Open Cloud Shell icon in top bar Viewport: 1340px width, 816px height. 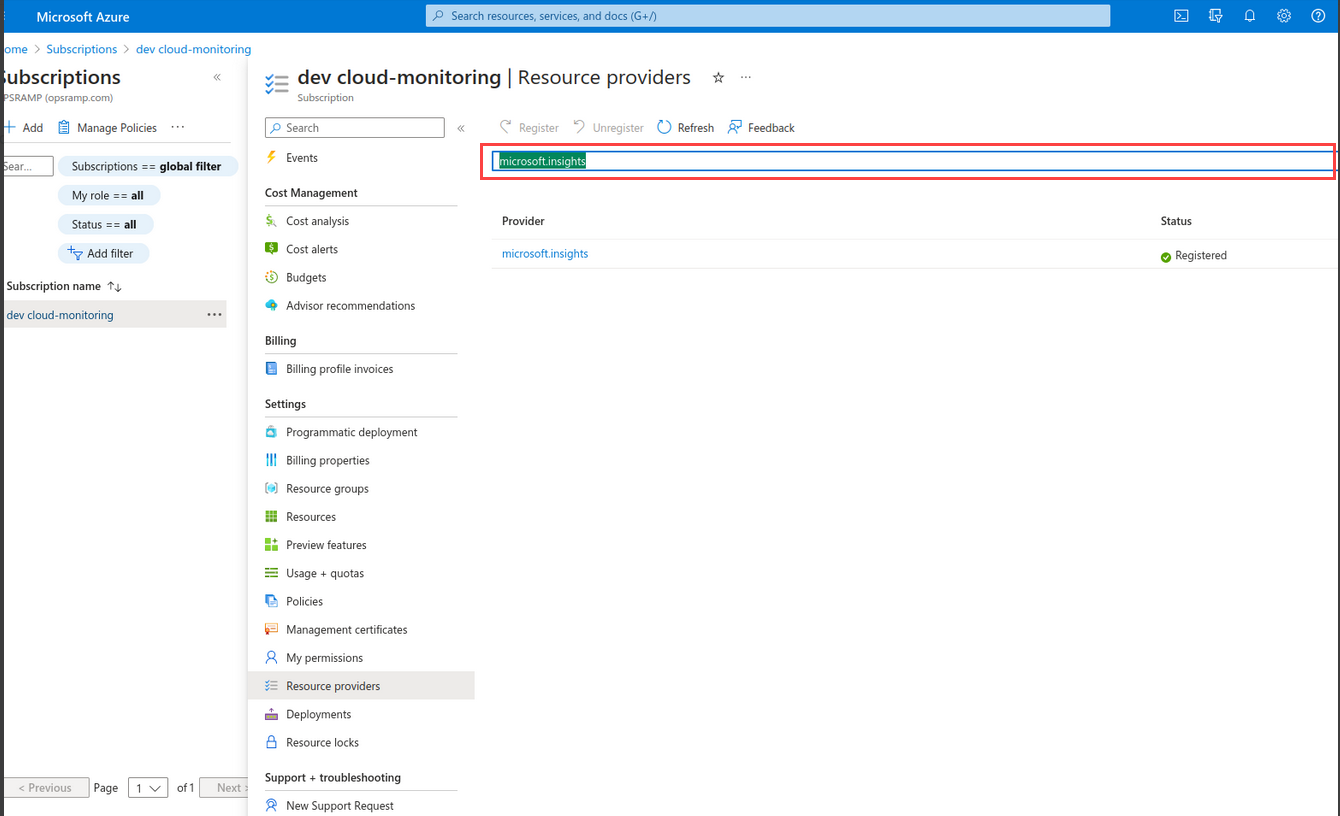[1181, 16]
